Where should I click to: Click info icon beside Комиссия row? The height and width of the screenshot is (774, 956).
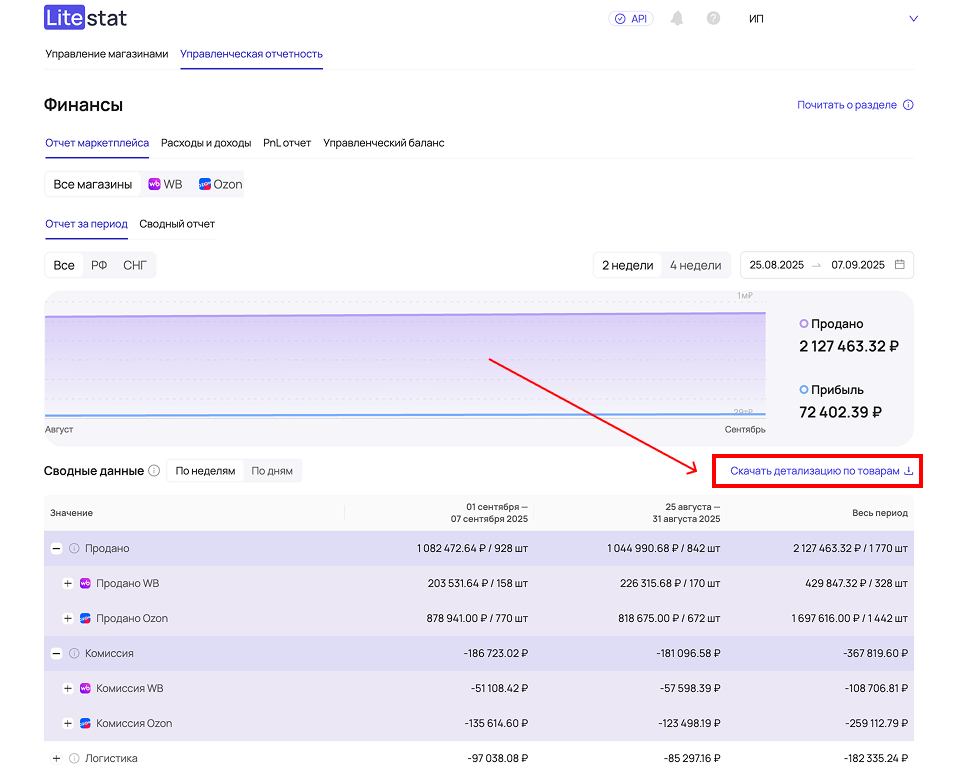tap(74, 653)
